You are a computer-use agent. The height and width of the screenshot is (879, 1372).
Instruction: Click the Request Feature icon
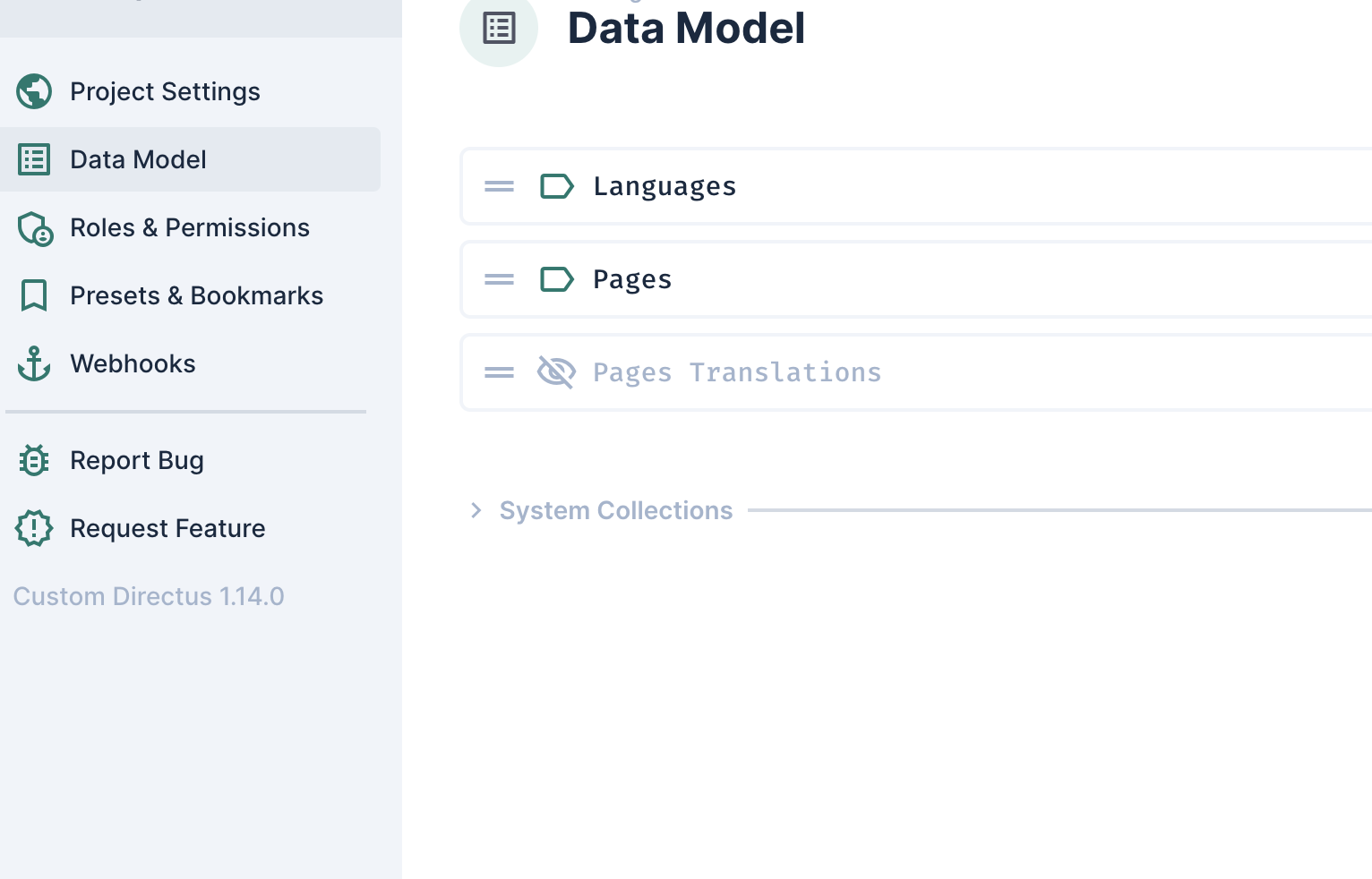tap(33, 528)
